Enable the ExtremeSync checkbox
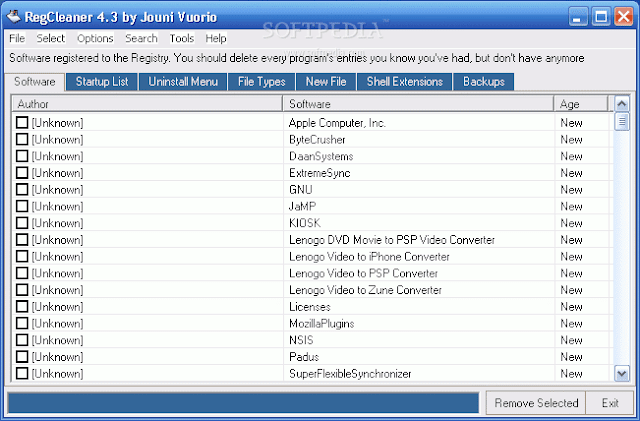 (x=22, y=173)
